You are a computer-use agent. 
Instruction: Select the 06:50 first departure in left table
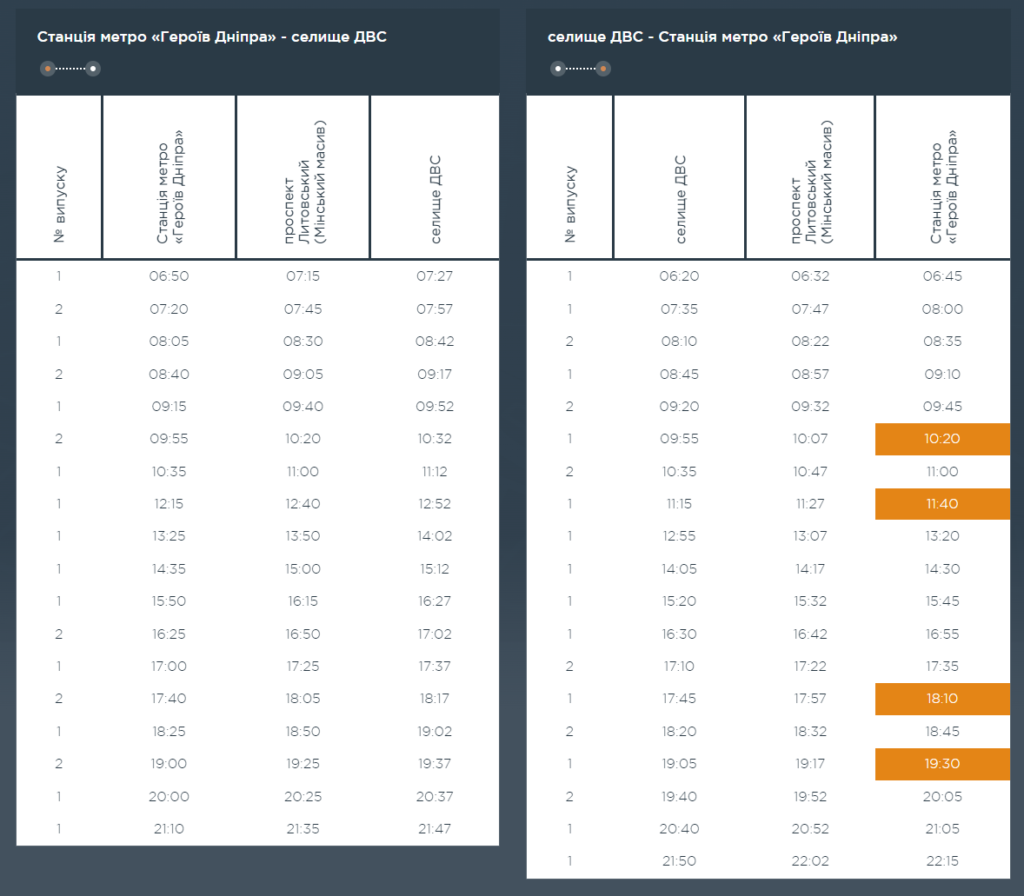point(168,276)
